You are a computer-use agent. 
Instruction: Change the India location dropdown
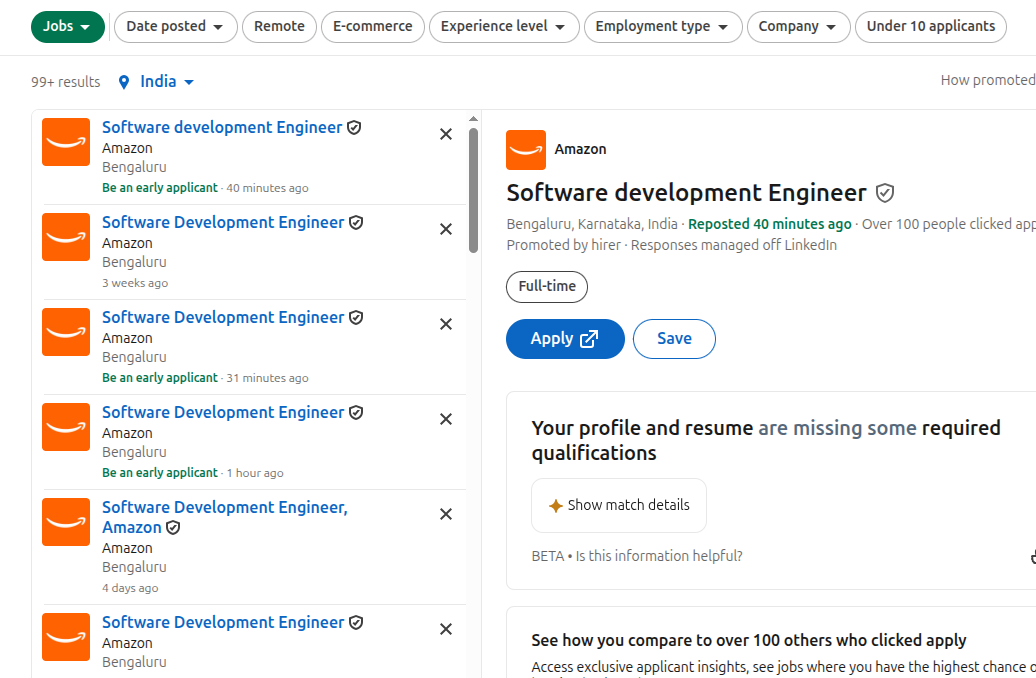pos(166,82)
